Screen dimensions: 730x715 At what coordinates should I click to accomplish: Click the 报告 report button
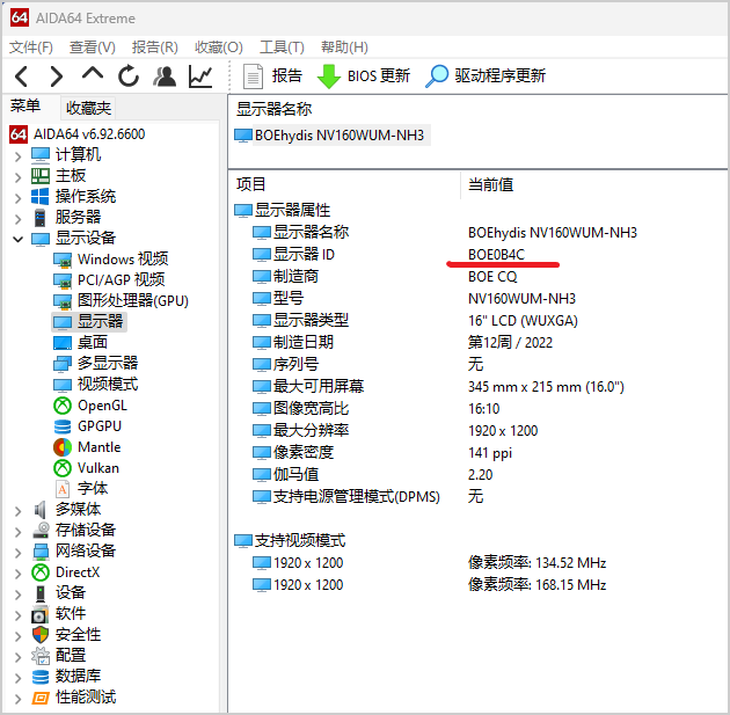coord(272,76)
